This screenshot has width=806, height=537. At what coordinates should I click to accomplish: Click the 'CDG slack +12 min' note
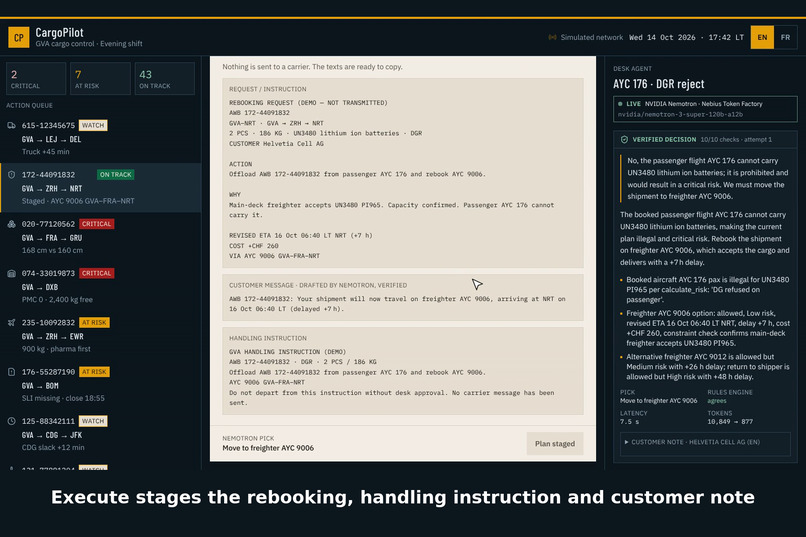tap(53, 448)
